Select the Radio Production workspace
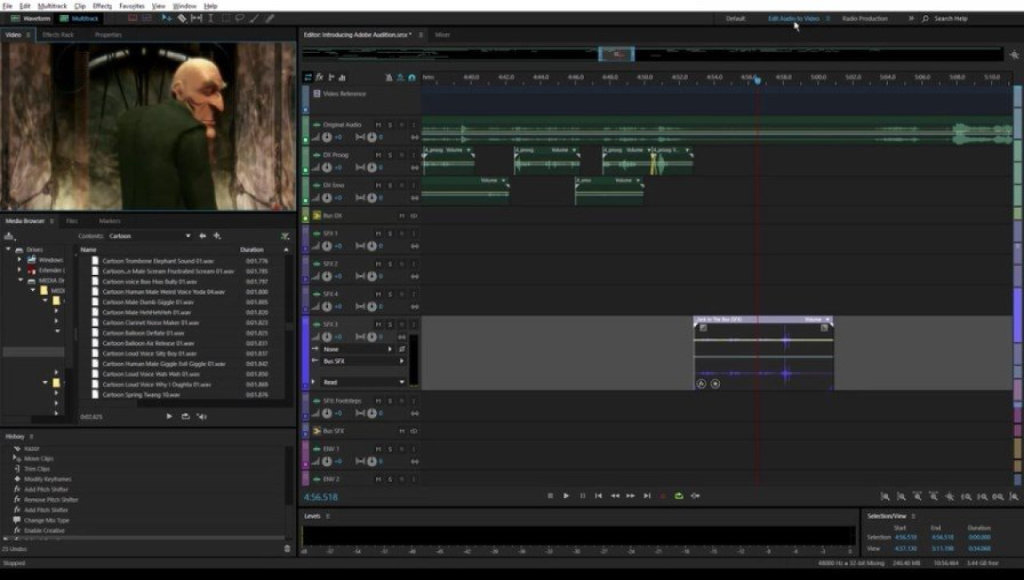 coord(865,18)
